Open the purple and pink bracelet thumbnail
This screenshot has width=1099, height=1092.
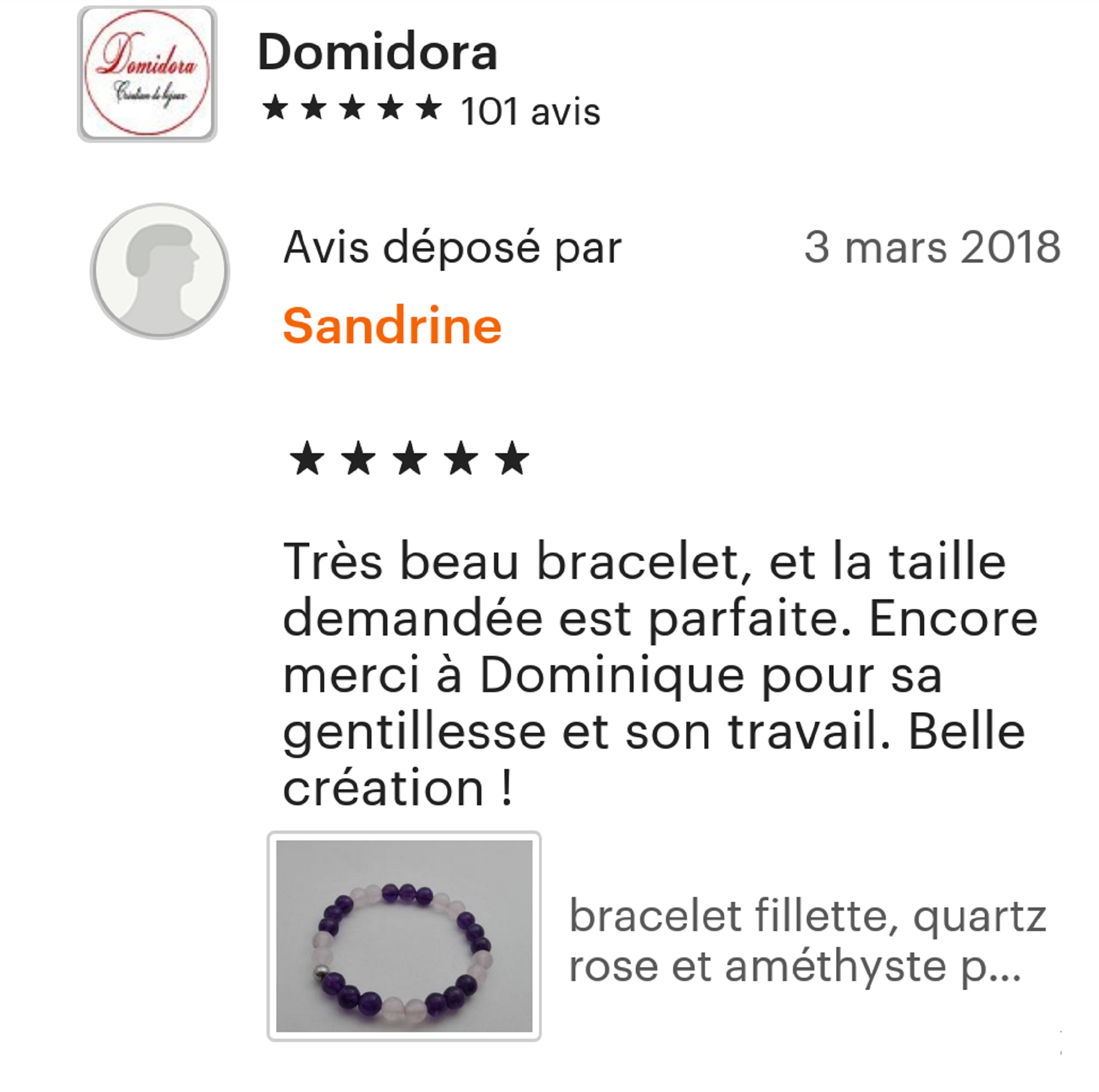404,937
